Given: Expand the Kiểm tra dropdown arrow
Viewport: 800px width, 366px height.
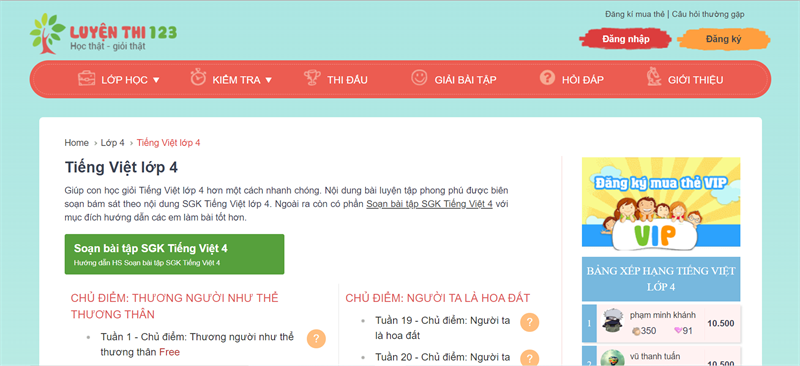Looking at the screenshot, I should point(268,80).
